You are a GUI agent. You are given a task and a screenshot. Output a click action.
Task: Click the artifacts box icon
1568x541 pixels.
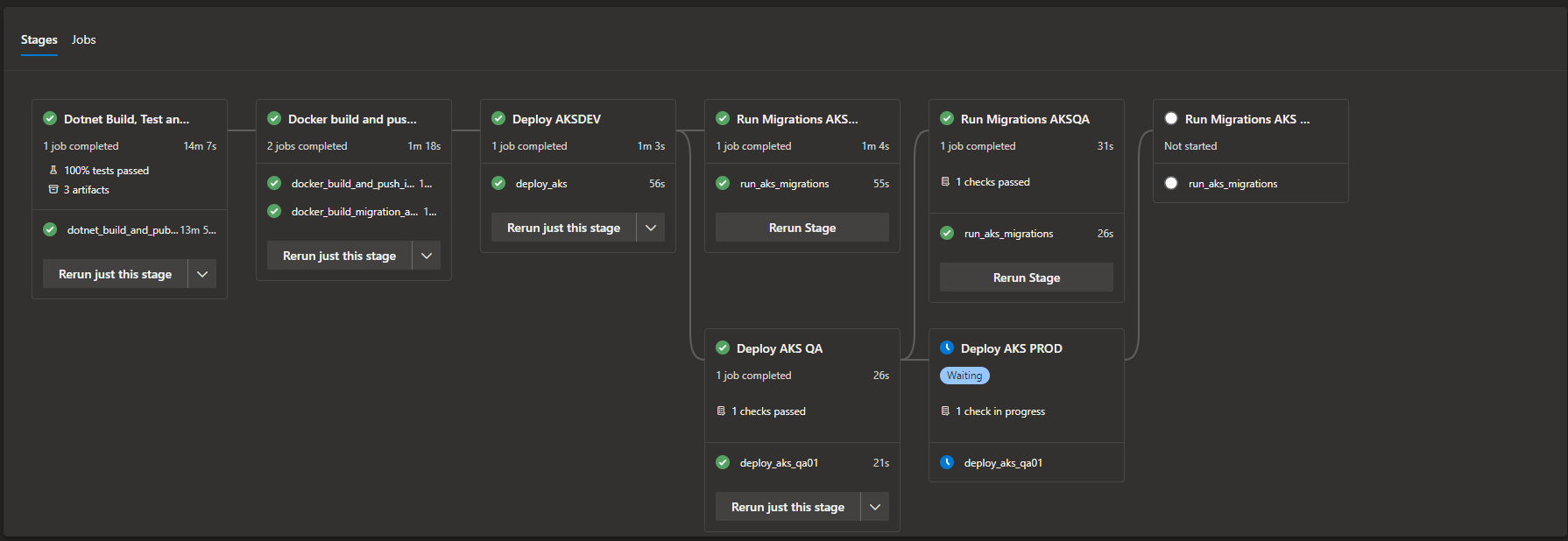(53, 190)
